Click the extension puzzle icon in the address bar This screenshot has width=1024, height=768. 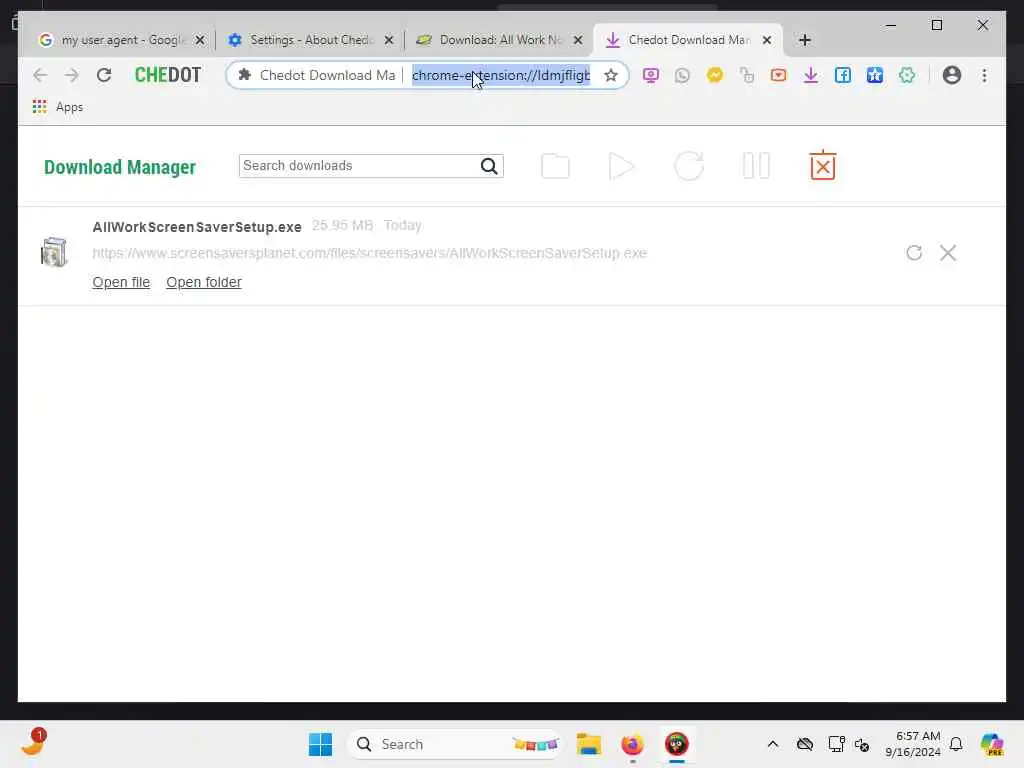tap(245, 75)
